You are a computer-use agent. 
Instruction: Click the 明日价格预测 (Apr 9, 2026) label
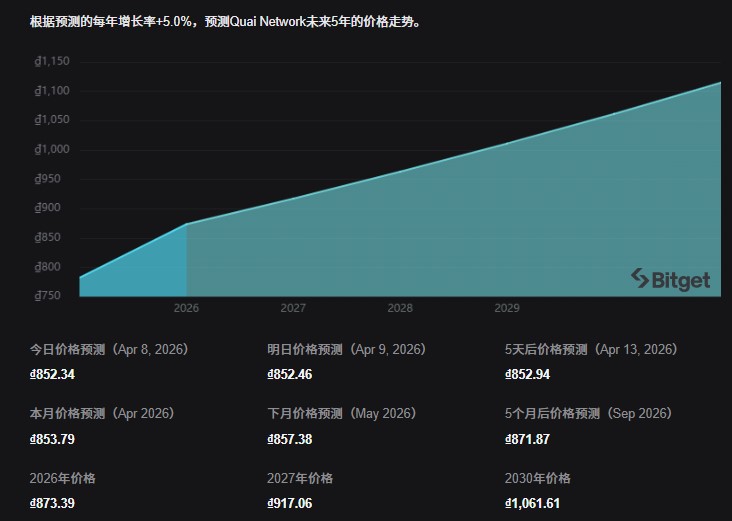pos(347,350)
